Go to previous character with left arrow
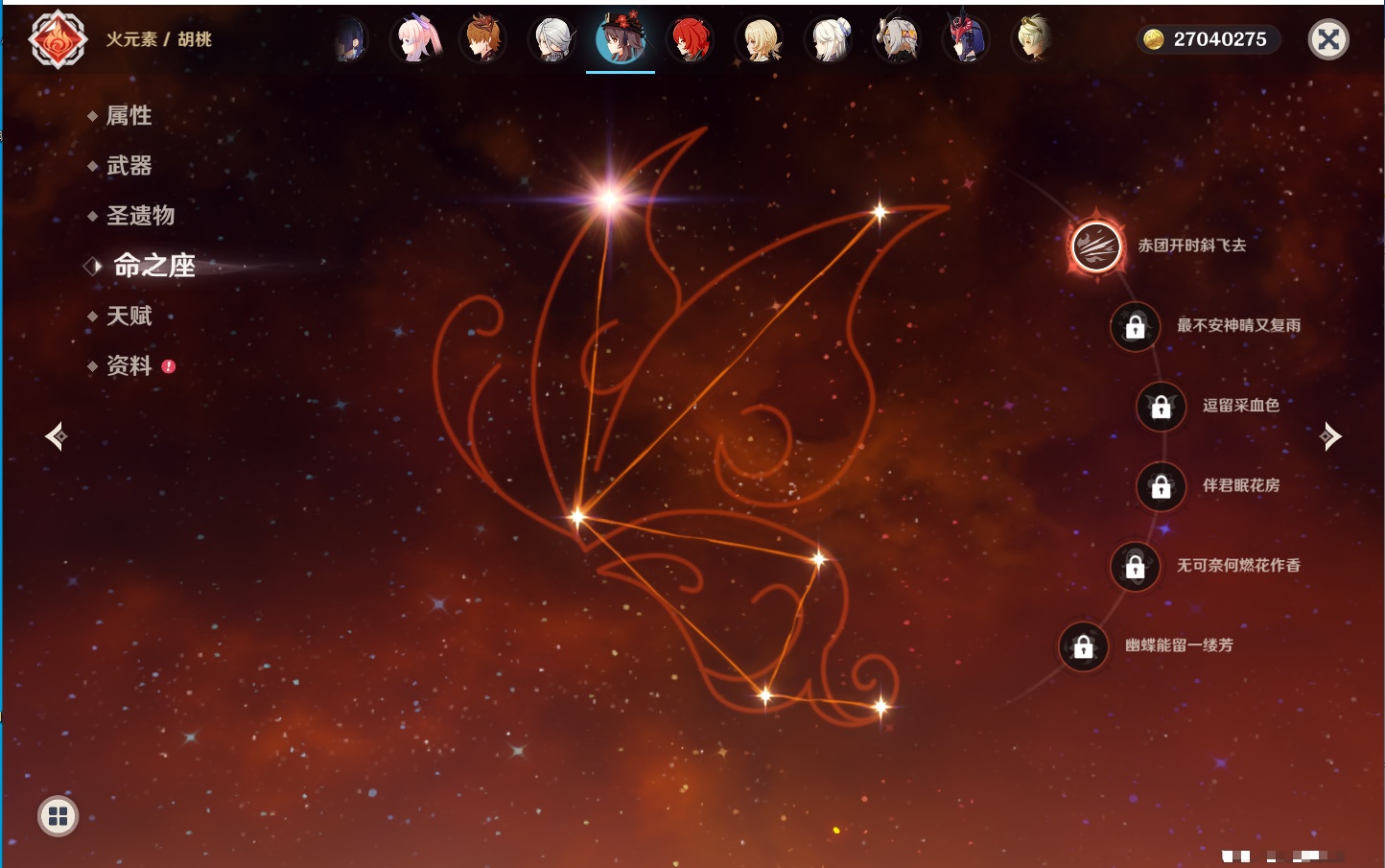 (57, 436)
